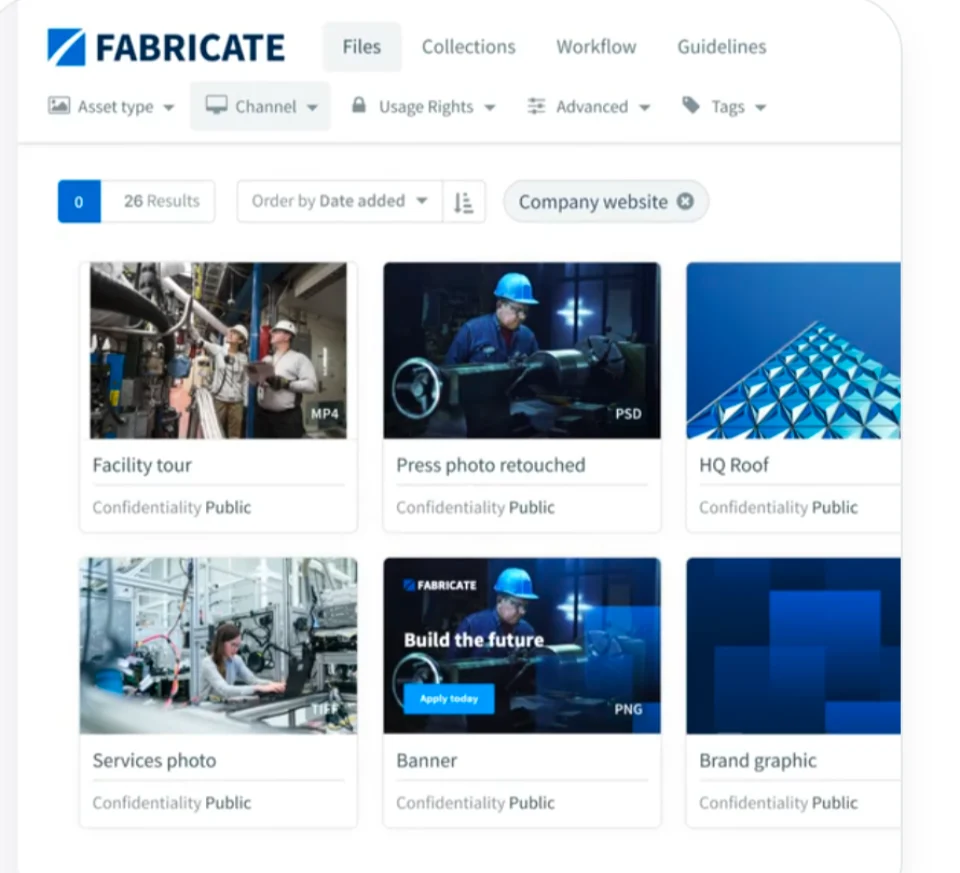The height and width of the screenshot is (873, 960).
Task: Click the Services photo TIFF thumbnail
Action: pyautogui.click(x=218, y=645)
